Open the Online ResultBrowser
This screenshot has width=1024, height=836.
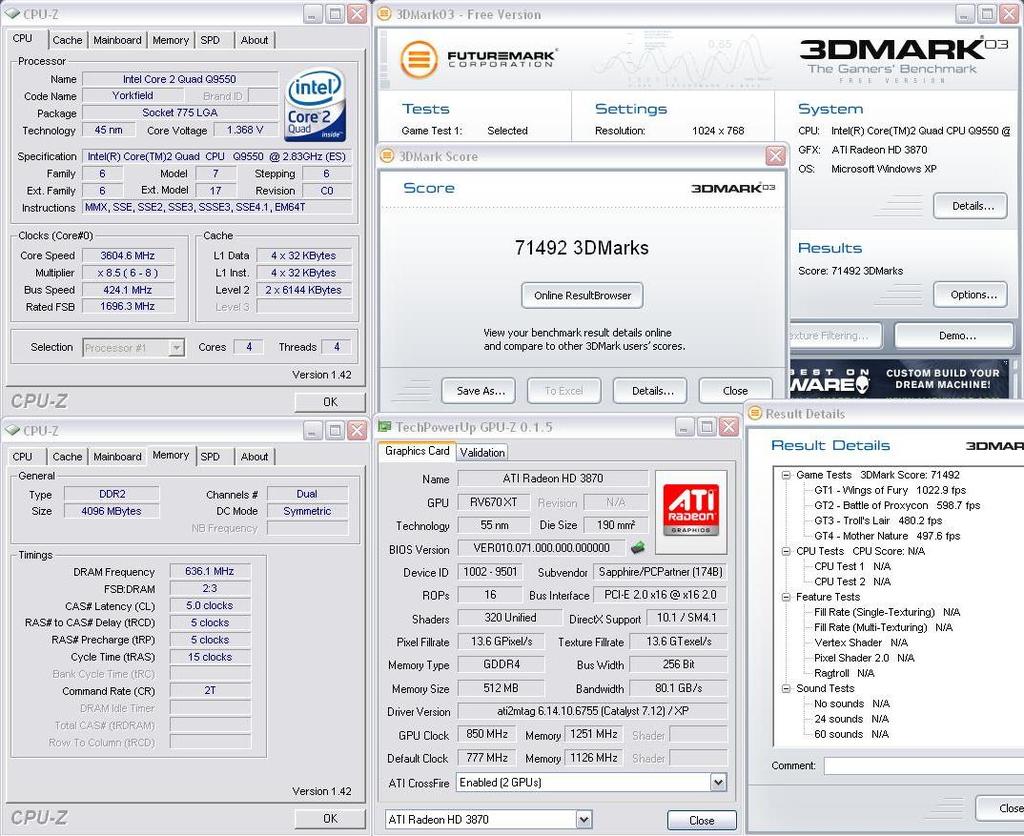[582, 295]
